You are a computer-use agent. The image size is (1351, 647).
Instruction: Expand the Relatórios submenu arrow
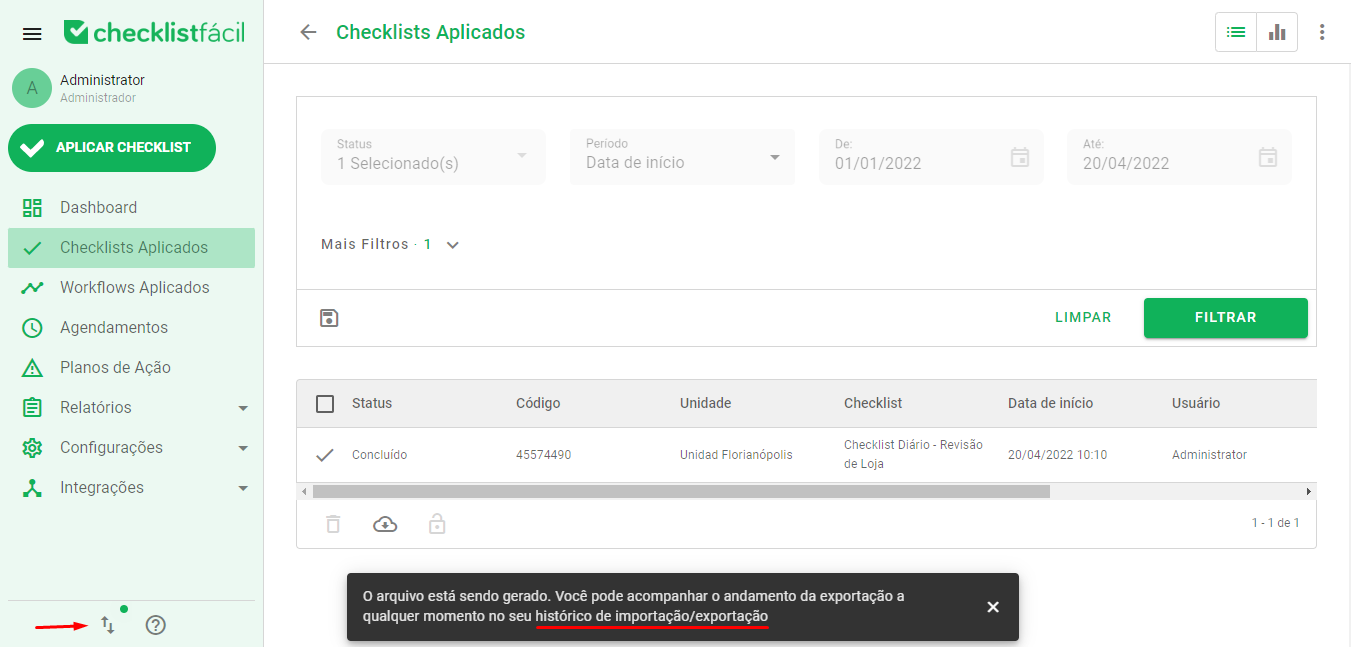[243, 408]
